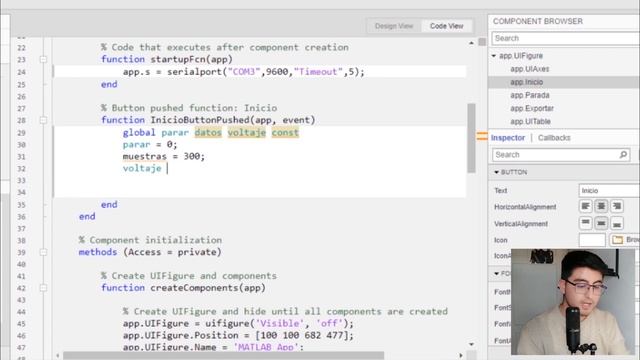Viewport: 640px width, 360px height.
Task: Set horizontal alignment to center
Action: pyautogui.click(x=601, y=206)
